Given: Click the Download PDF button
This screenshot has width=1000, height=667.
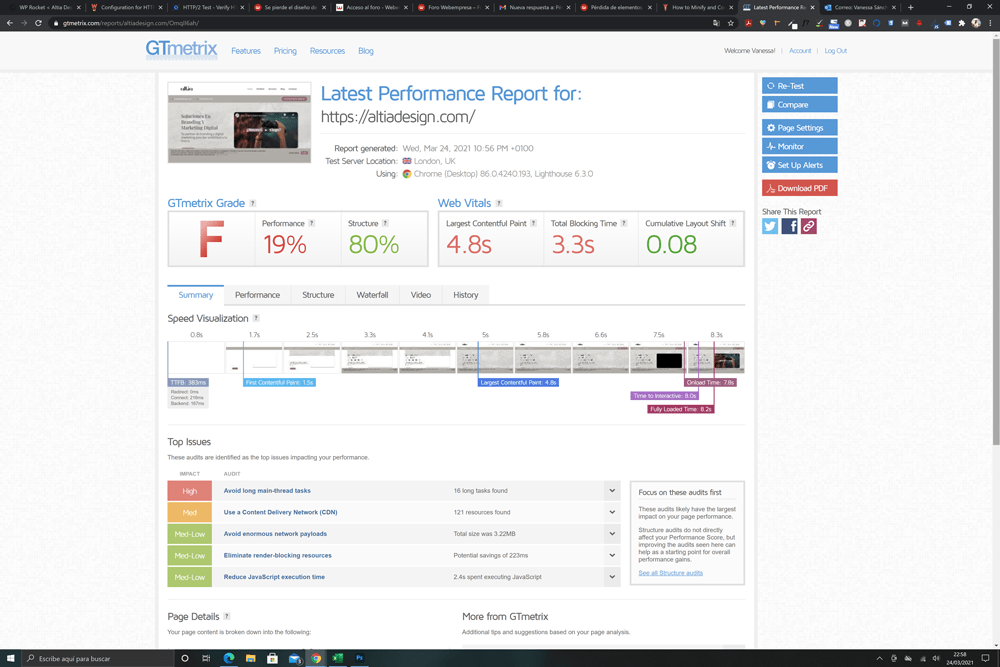Looking at the screenshot, I should [800, 188].
